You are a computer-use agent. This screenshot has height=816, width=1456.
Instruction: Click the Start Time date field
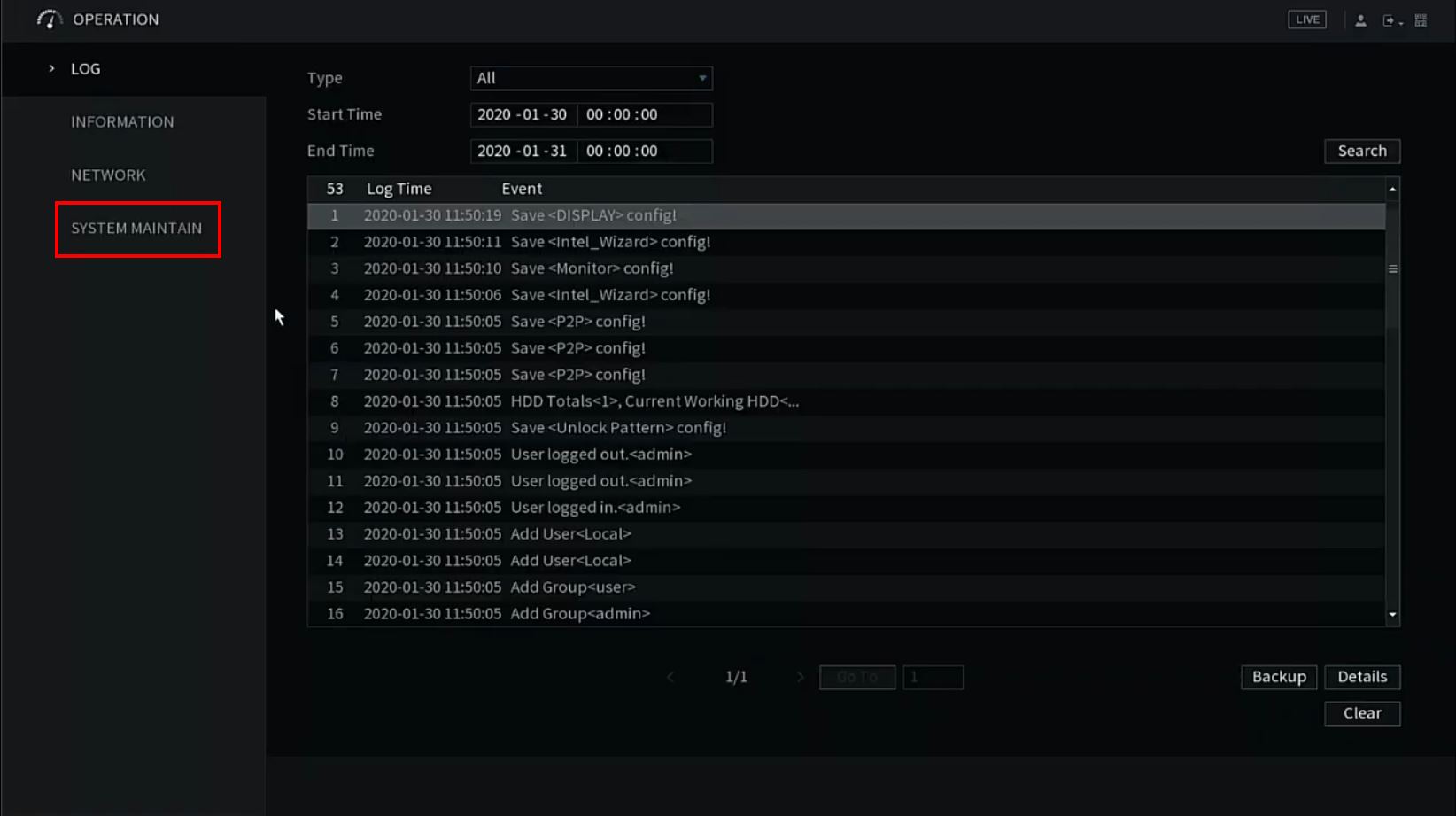523,114
